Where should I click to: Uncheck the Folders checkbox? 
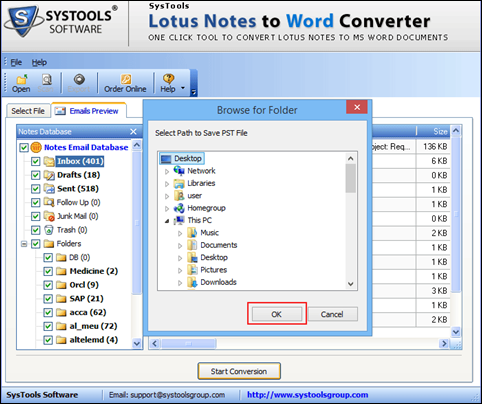pyautogui.click(x=35, y=244)
